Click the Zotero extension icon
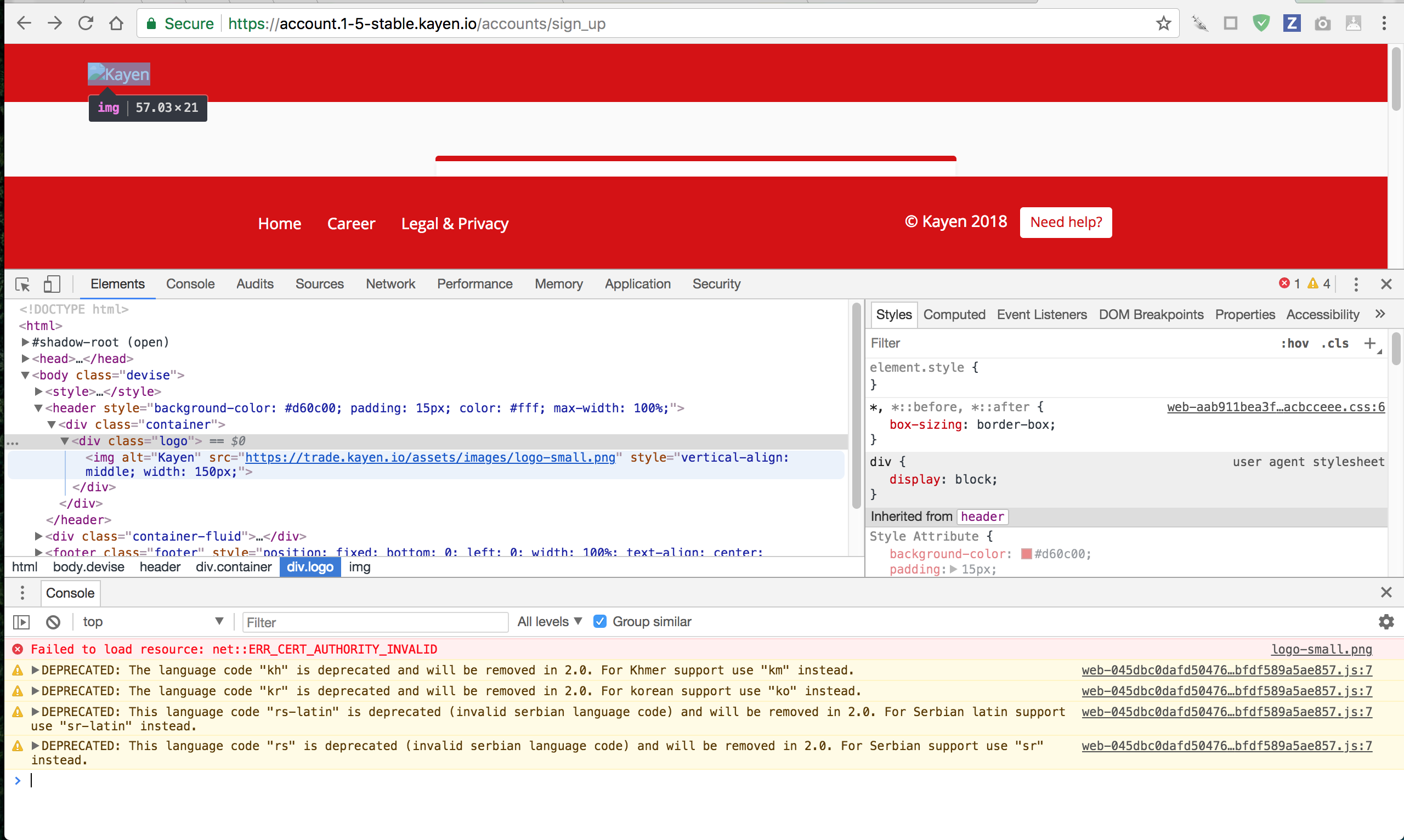Image resolution: width=1404 pixels, height=840 pixels. click(1292, 23)
